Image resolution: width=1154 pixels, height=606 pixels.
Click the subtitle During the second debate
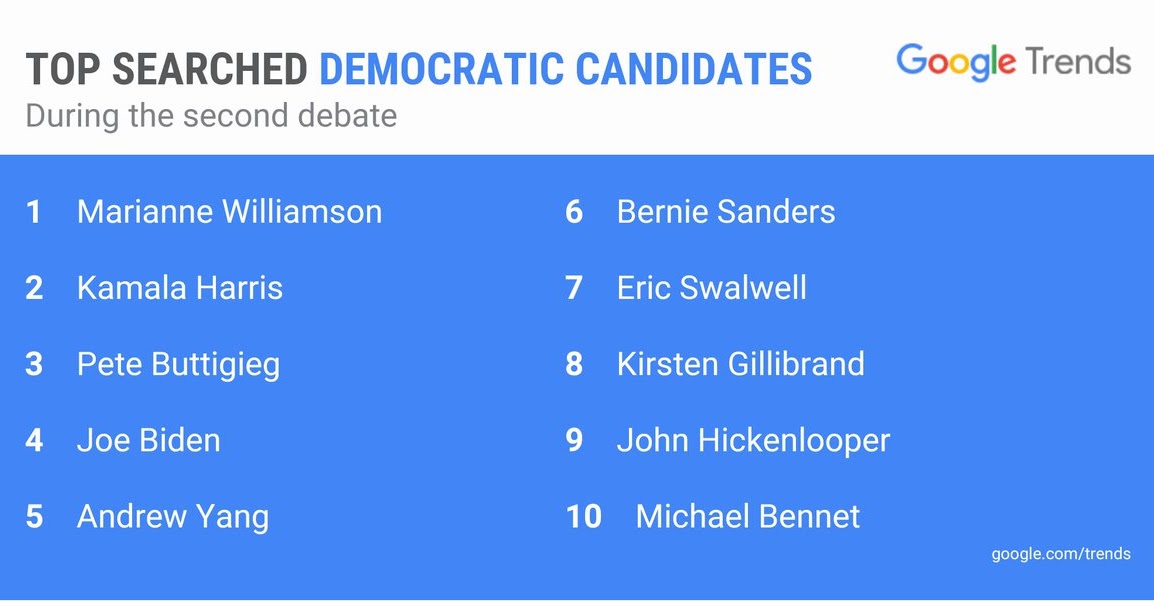click(x=211, y=116)
